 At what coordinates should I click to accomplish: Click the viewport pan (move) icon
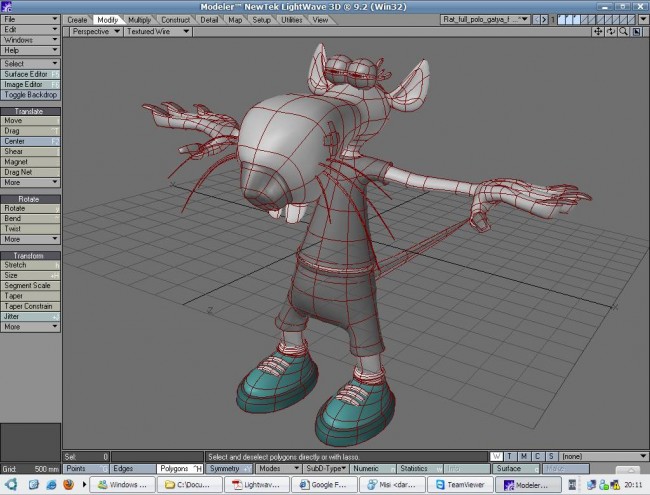(x=598, y=31)
